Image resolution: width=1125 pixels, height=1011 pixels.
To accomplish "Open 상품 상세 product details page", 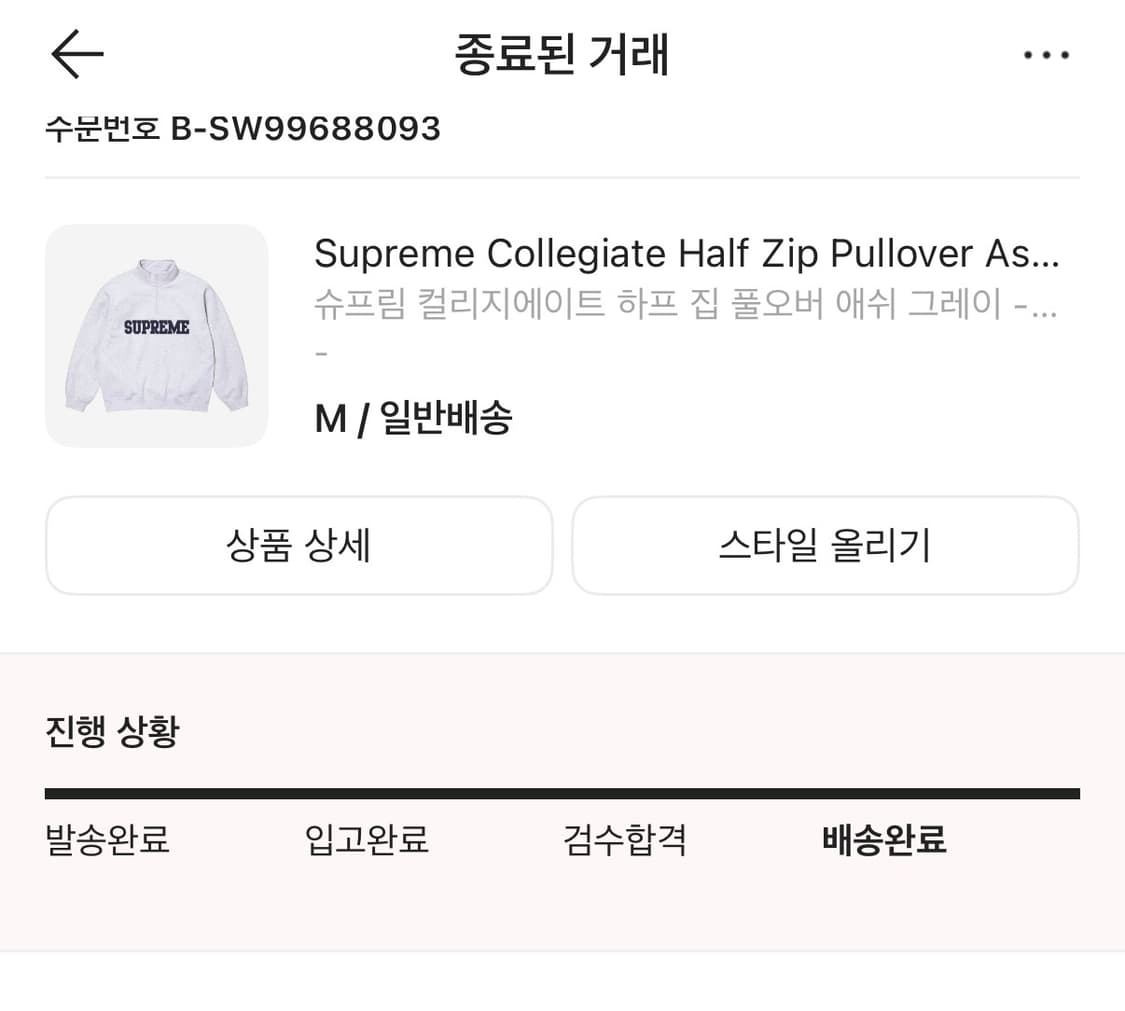I will point(298,546).
